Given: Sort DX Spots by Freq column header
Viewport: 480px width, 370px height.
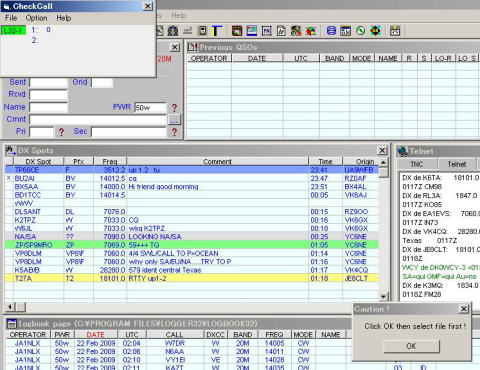Looking at the screenshot, I should (x=110, y=162).
